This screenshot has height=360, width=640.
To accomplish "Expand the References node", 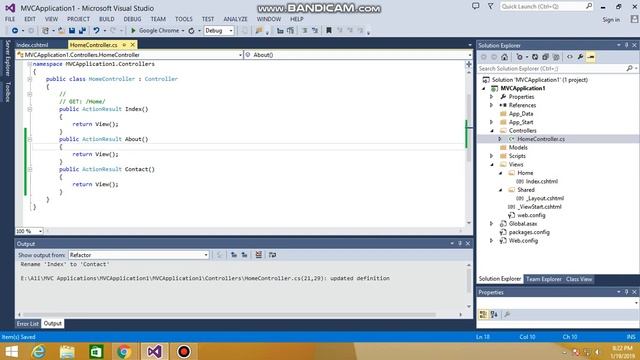I will click(x=491, y=105).
